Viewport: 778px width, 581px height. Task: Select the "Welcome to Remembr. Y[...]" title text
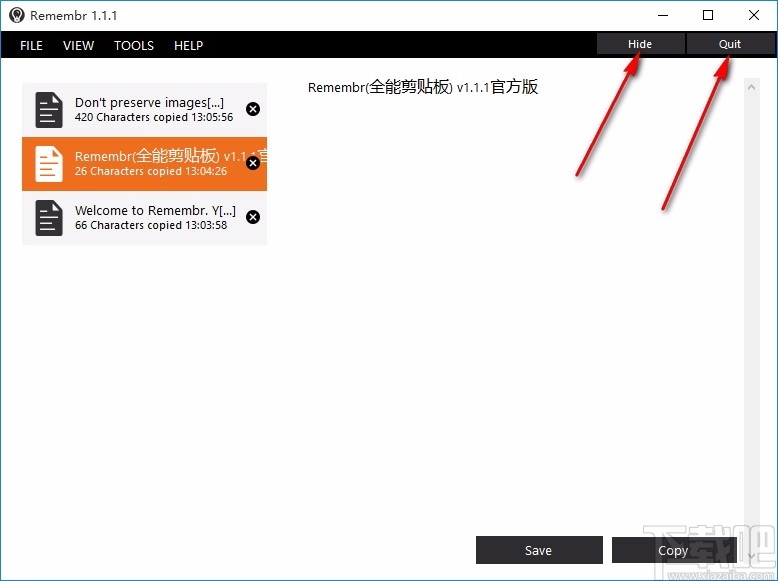pyautogui.click(x=155, y=210)
